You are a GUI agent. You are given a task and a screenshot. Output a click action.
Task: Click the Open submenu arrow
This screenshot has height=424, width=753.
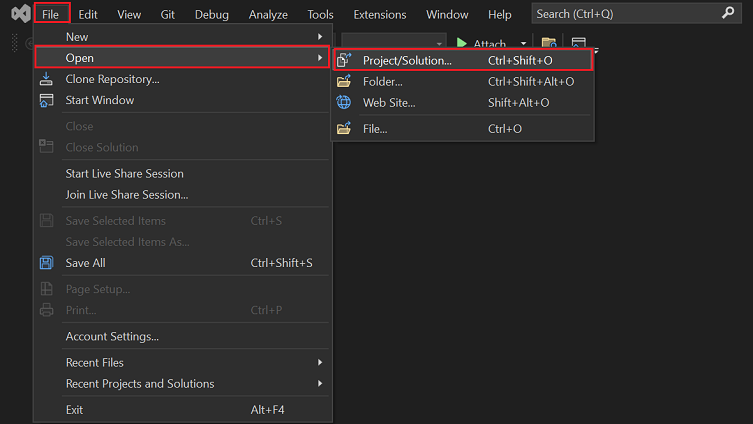(320, 58)
